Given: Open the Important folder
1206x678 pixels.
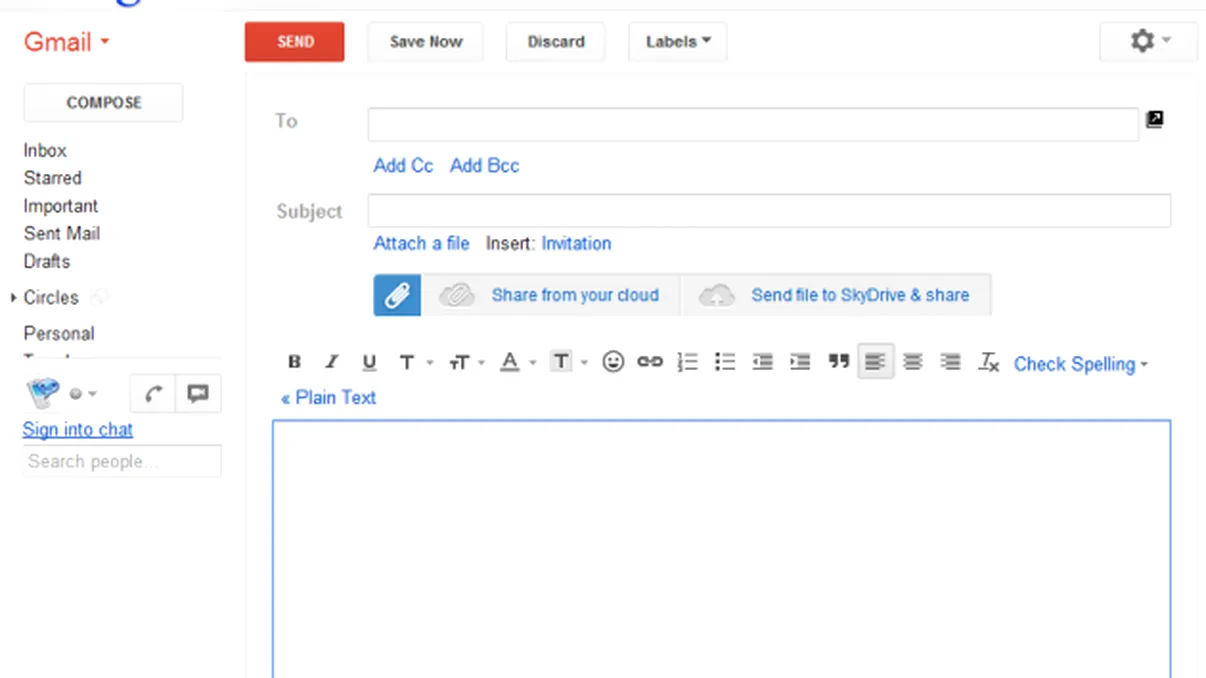Looking at the screenshot, I should [61, 206].
